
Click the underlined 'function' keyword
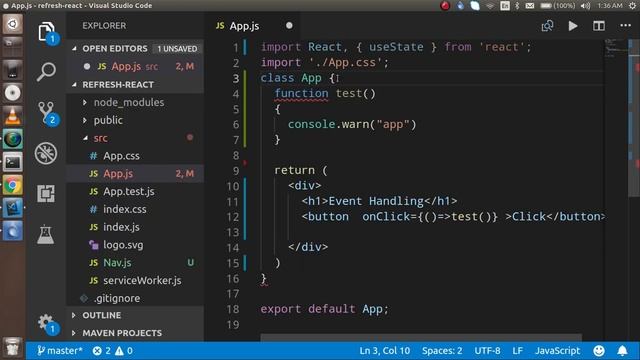[x=301, y=93]
